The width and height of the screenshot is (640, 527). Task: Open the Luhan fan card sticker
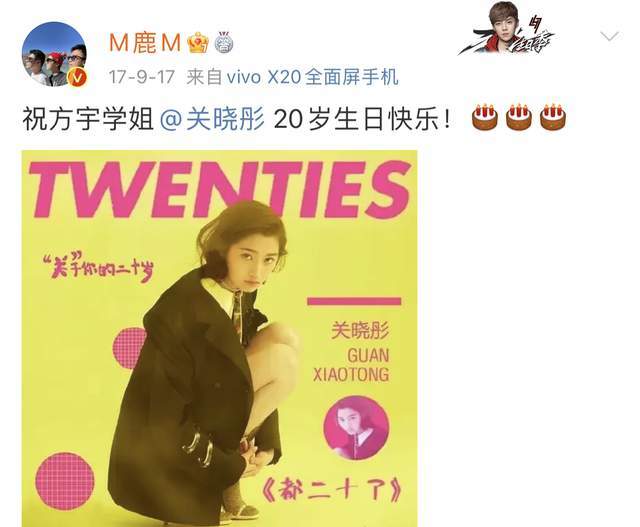coord(507,29)
